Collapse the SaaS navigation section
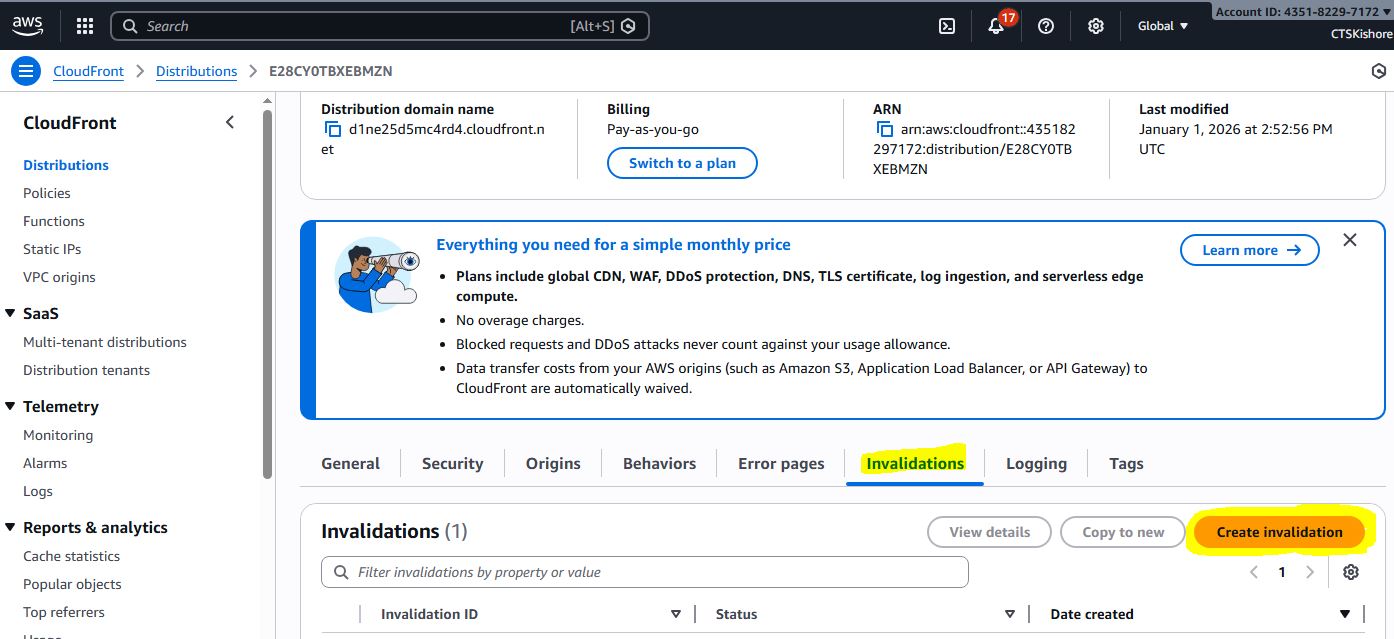This screenshot has width=1394, height=639. 11,313
